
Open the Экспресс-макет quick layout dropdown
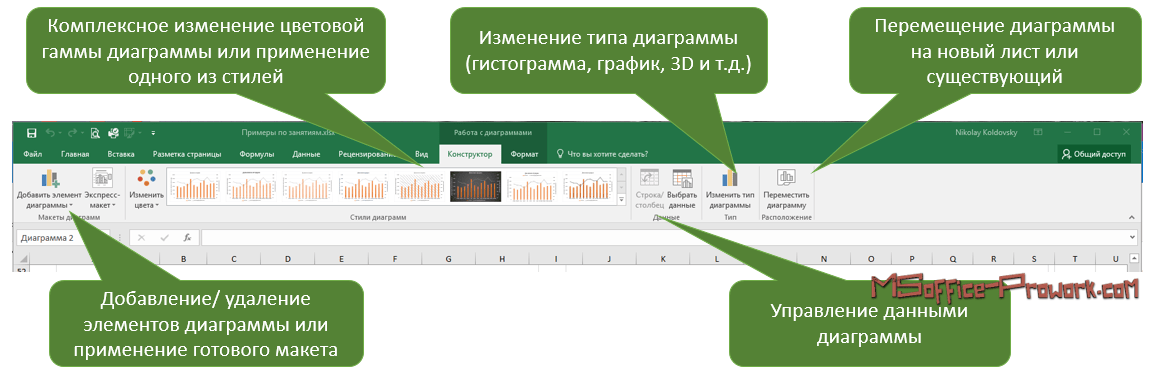coord(101,189)
